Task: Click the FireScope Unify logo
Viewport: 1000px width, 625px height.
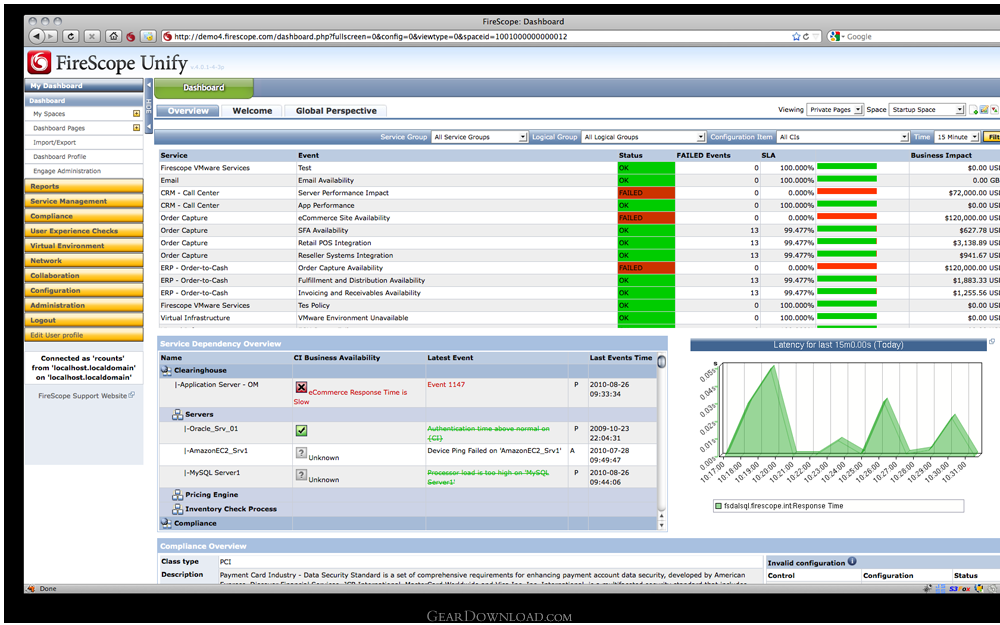Action: click(107, 62)
